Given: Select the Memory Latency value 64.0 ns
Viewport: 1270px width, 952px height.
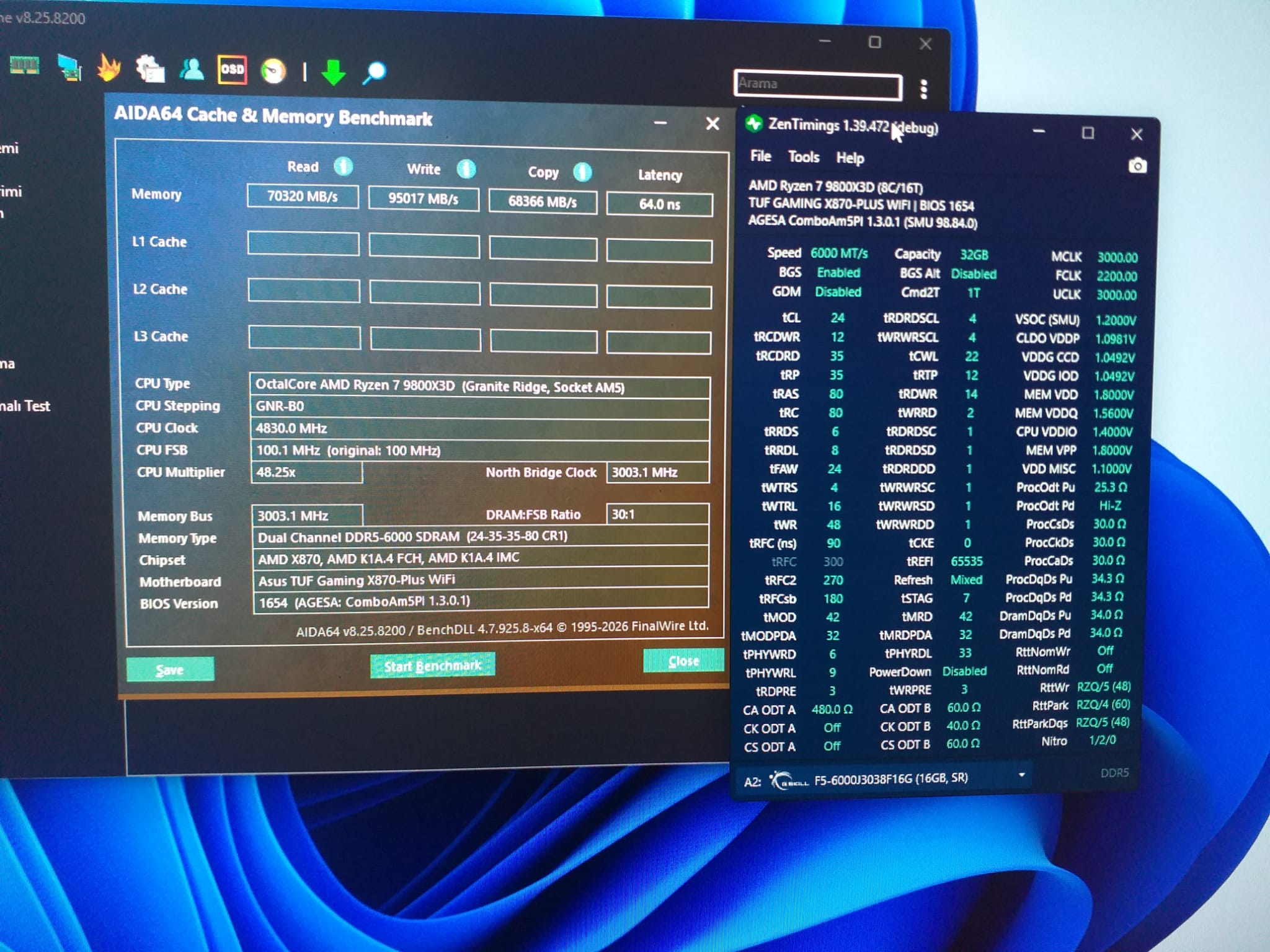Looking at the screenshot, I should (x=659, y=205).
